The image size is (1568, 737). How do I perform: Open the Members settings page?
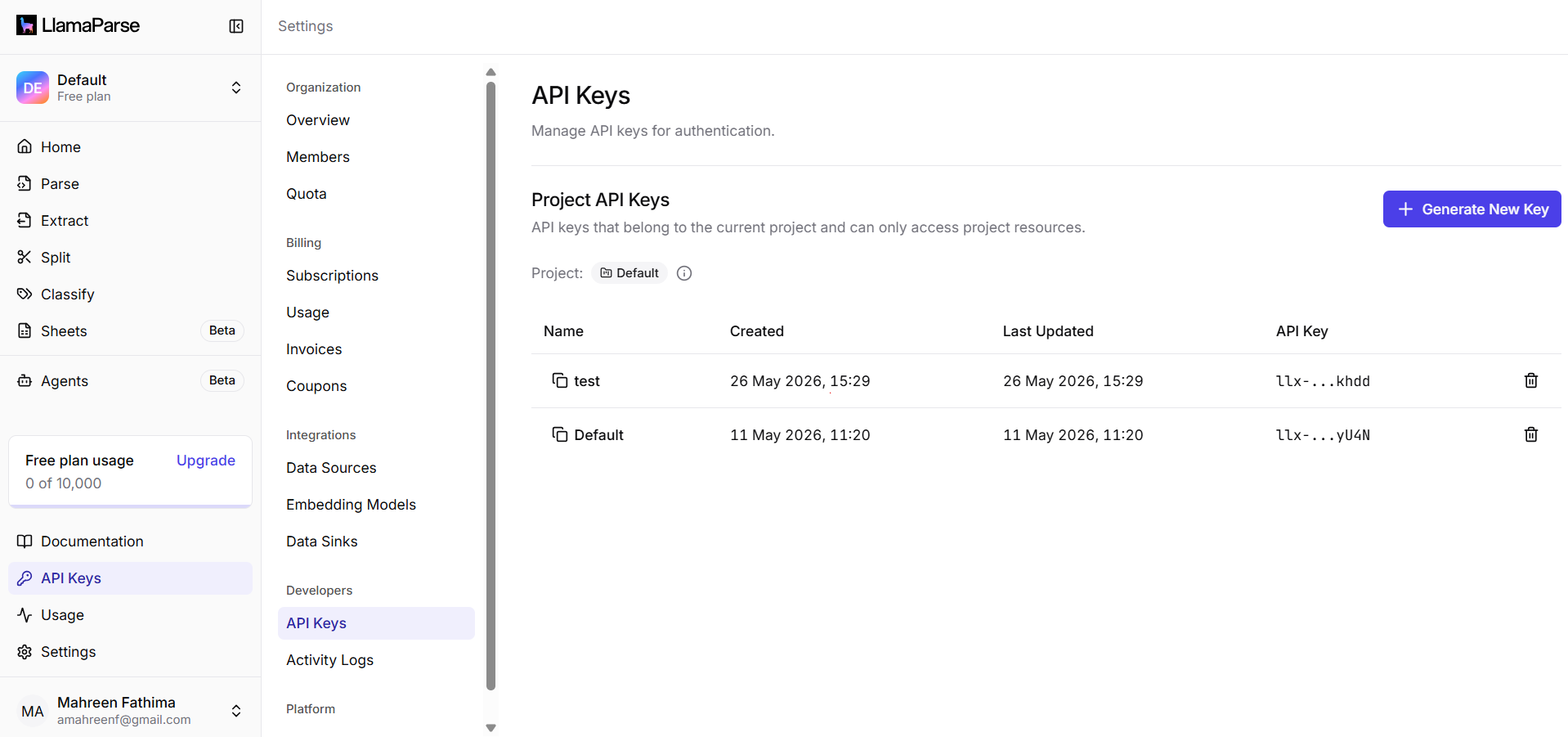coord(318,157)
